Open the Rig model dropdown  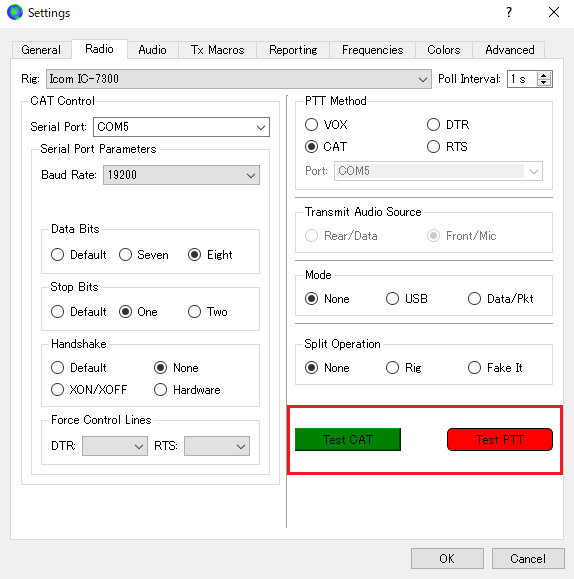[239, 79]
